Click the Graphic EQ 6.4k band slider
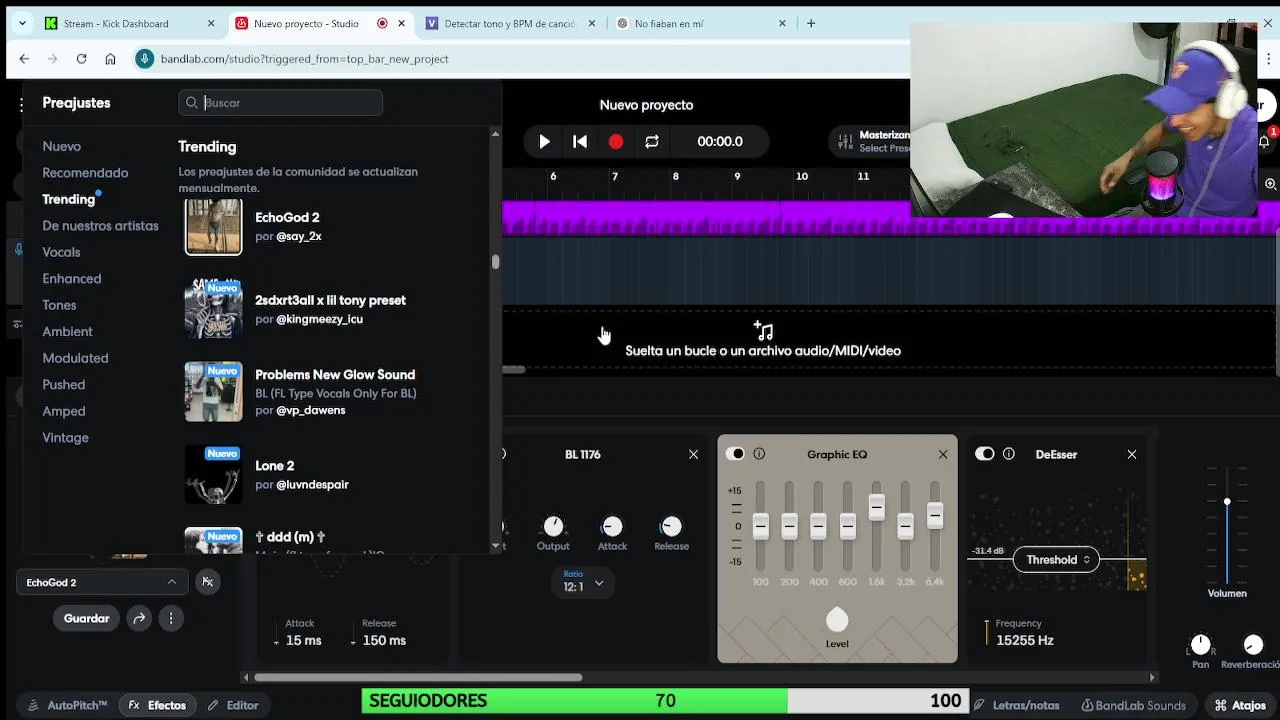This screenshot has height=720, width=1280. 935,515
